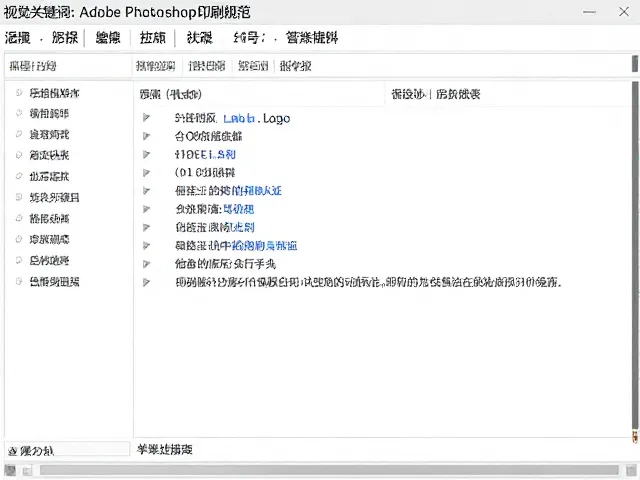
Task: Expand the row beginning with "(01"
Action: pos(146,173)
